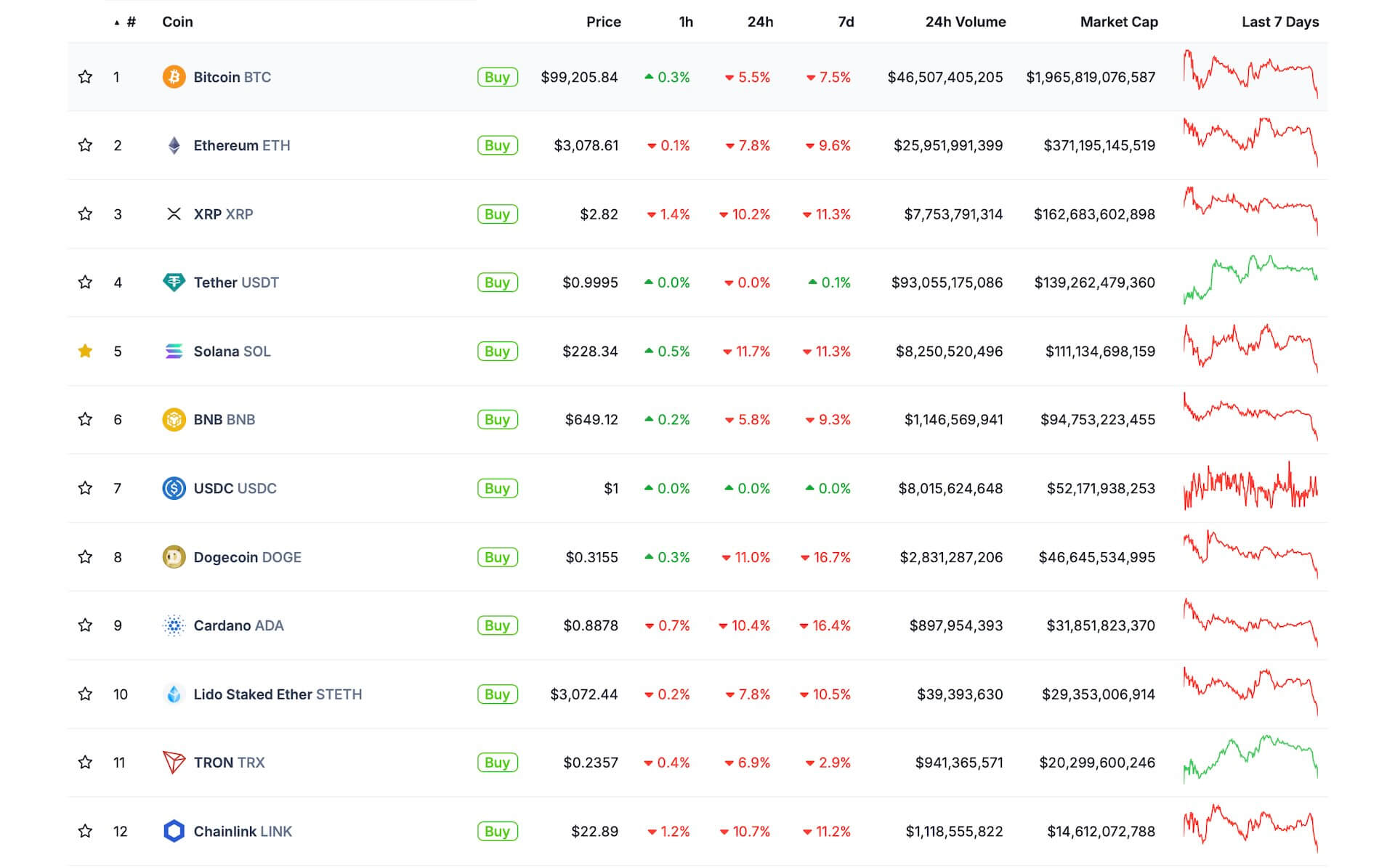The width and height of the screenshot is (1395, 868).
Task: Star XRP as a favorite
Action: click(85, 214)
